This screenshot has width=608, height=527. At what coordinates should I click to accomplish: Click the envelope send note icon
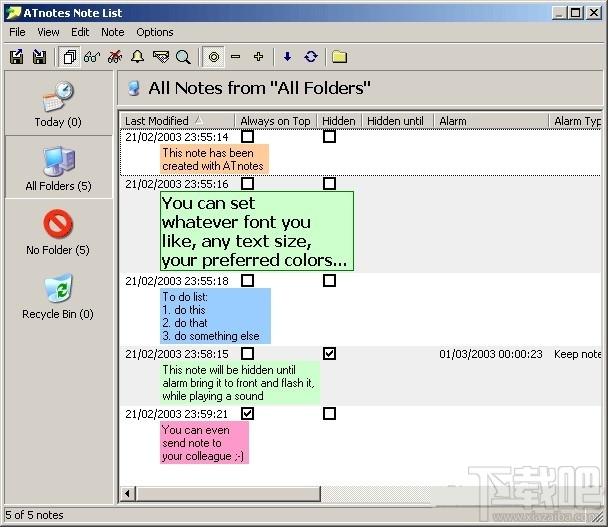coord(161,57)
